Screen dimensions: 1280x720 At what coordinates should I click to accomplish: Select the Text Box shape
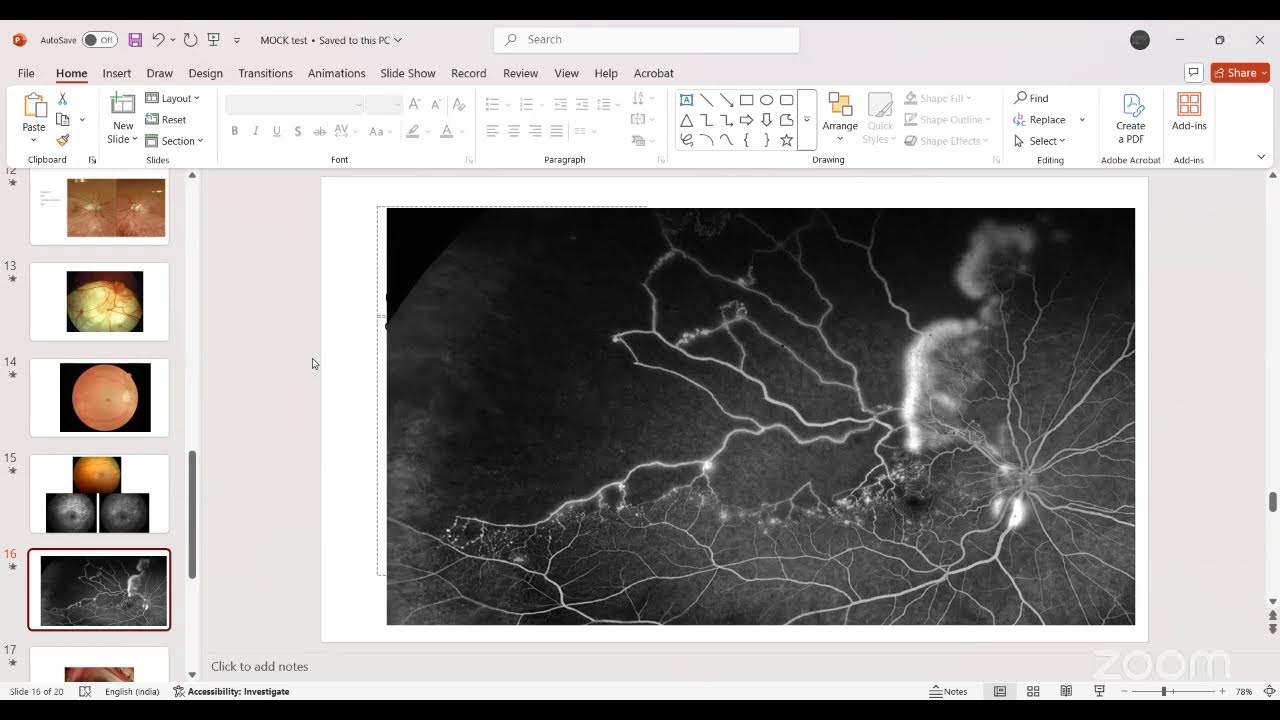(x=686, y=100)
